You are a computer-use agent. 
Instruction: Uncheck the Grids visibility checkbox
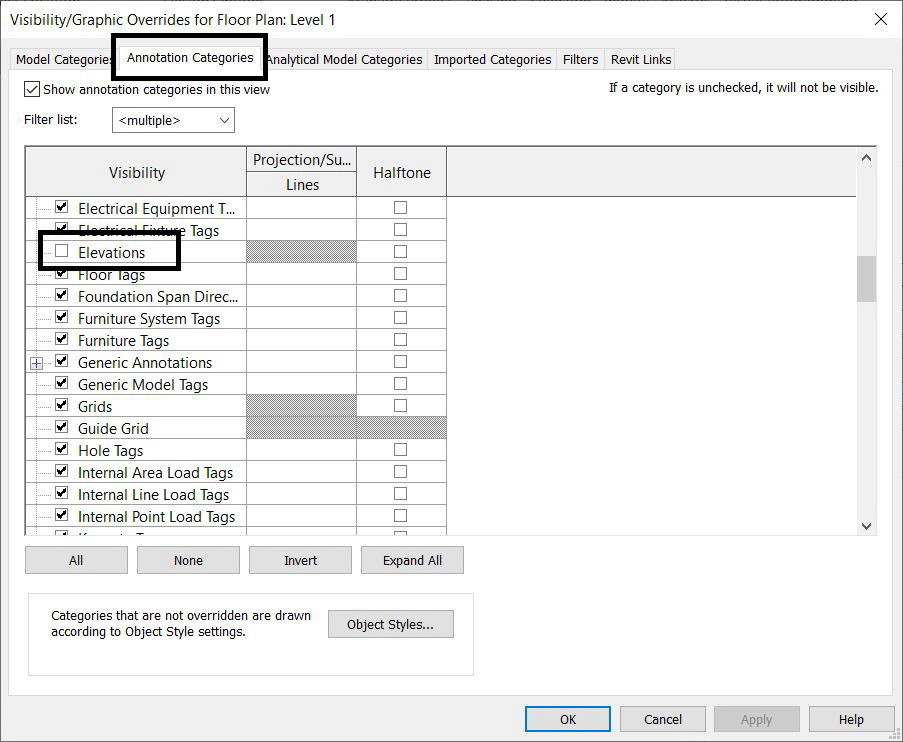(x=62, y=405)
